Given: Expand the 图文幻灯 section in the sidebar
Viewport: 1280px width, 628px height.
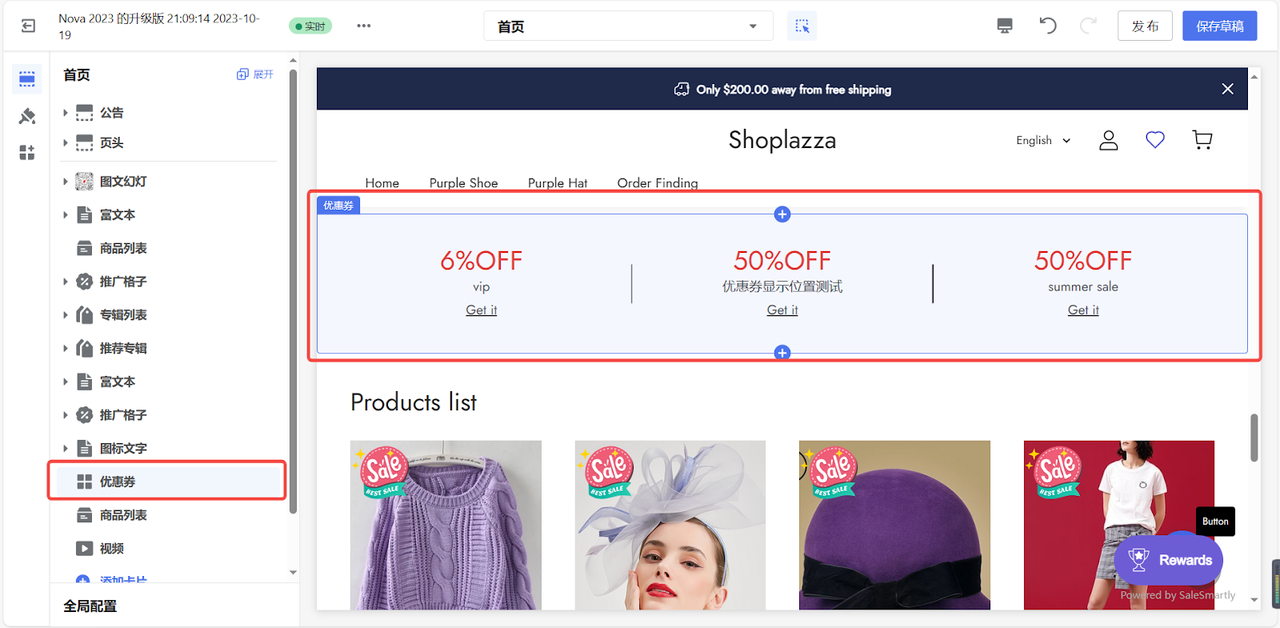Looking at the screenshot, I should click(67, 181).
